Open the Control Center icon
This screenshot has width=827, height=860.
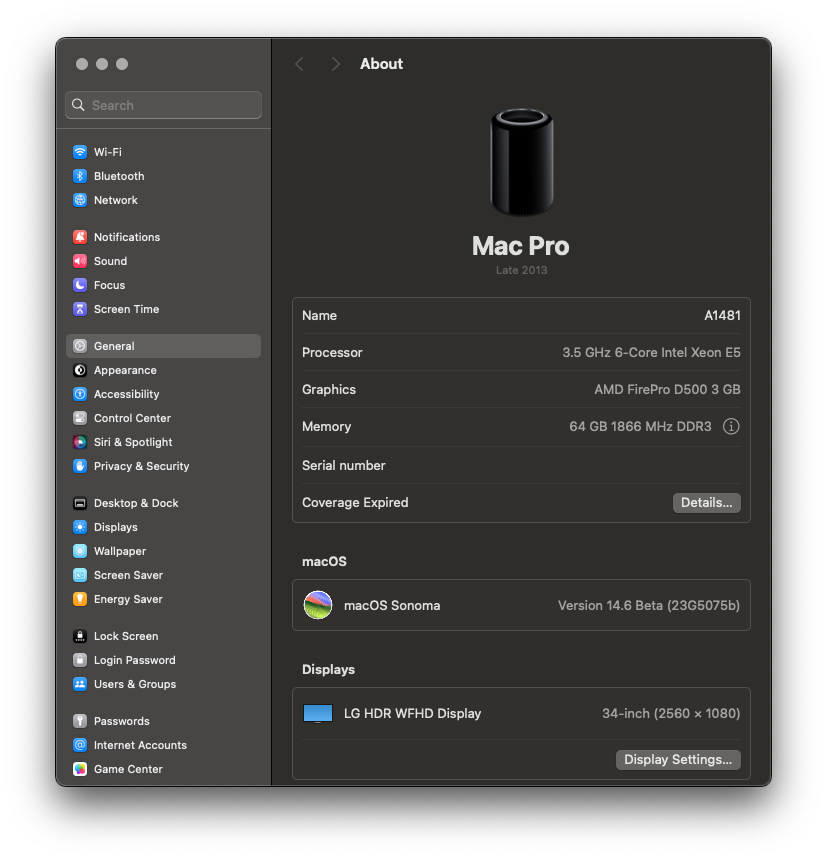[x=80, y=418]
